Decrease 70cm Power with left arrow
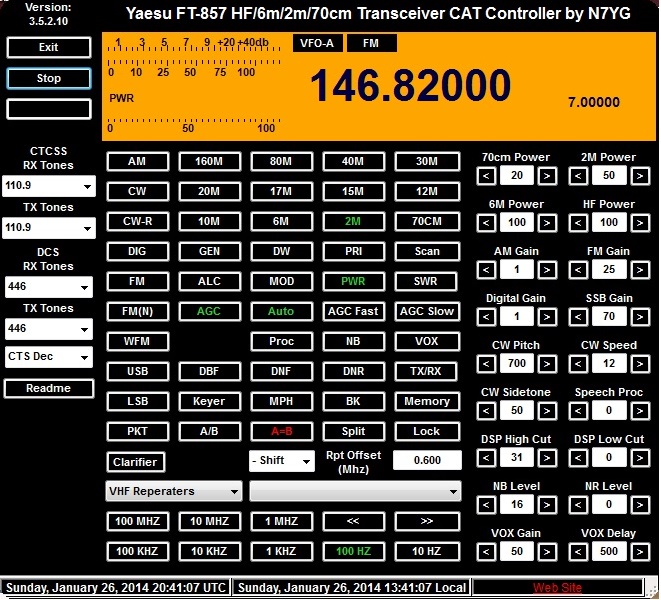The image size is (661, 600). (486, 176)
